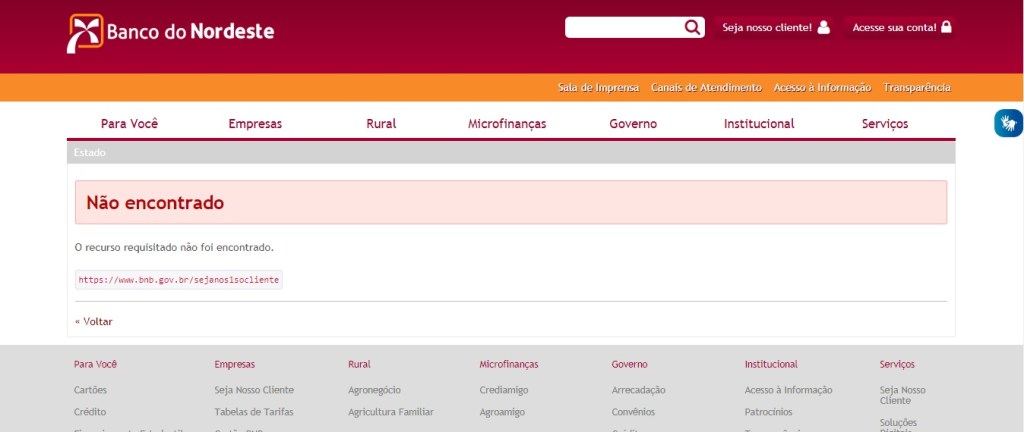Expand the Microfinanças navigation menu
The width and height of the screenshot is (1024, 432).
(507, 124)
